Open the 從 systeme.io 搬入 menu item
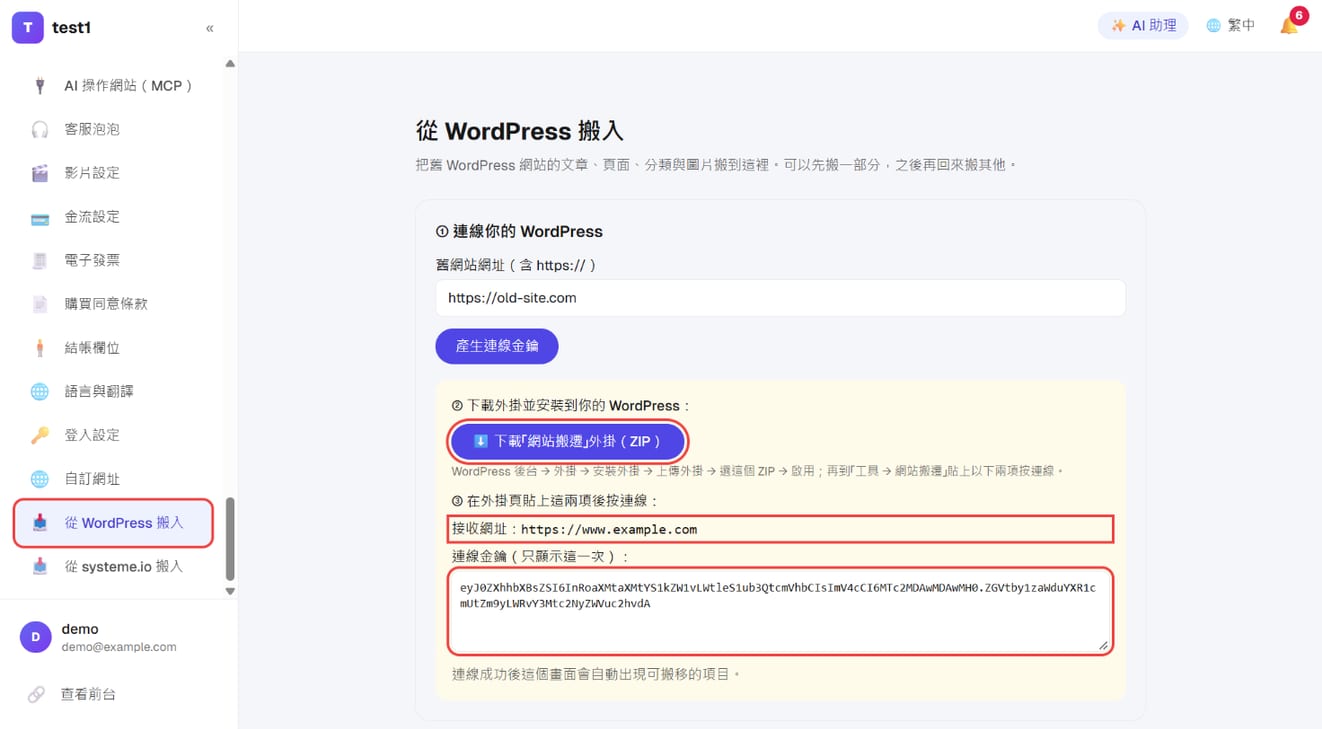The height and width of the screenshot is (729, 1322). point(113,566)
